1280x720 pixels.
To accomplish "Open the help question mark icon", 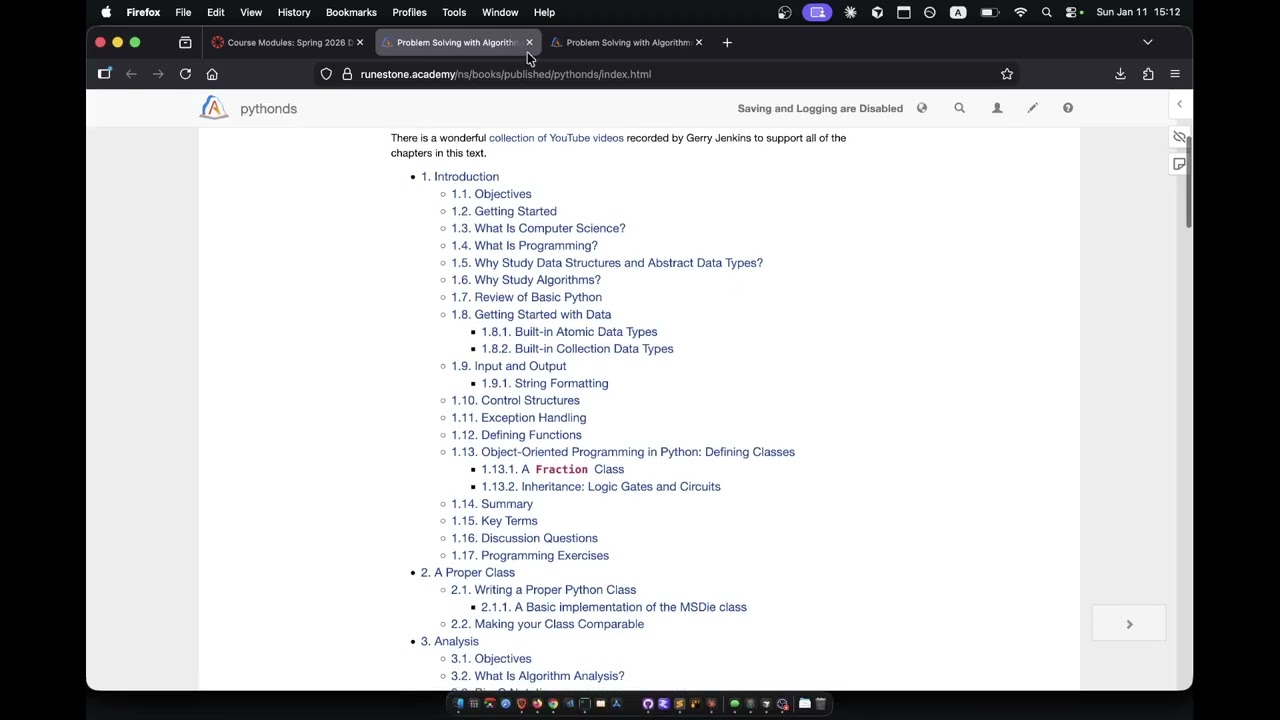I will pos(1068,108).
